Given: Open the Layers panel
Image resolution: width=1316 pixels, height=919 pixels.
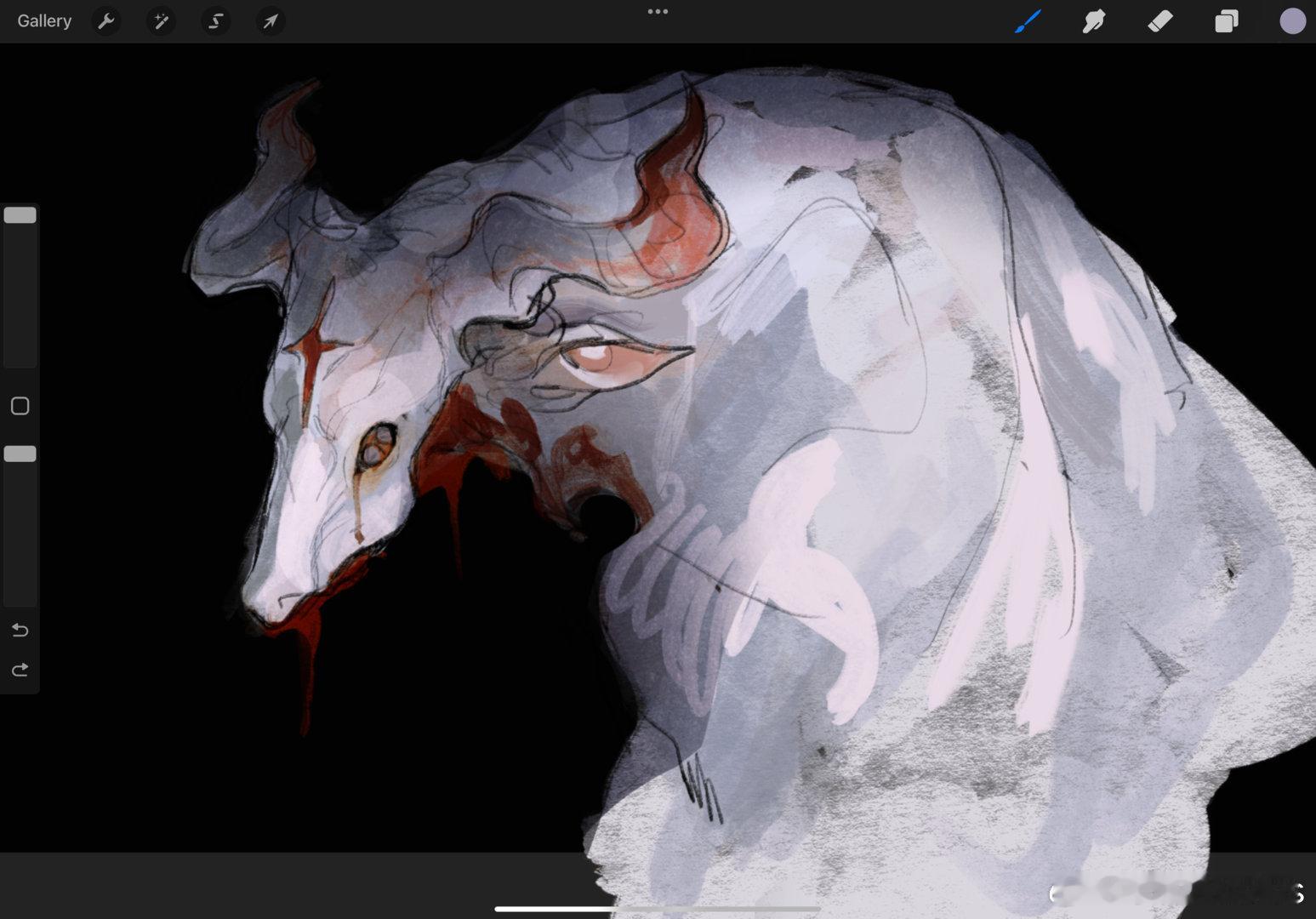Looking at the screenshot, I should tap(1226, 21).
